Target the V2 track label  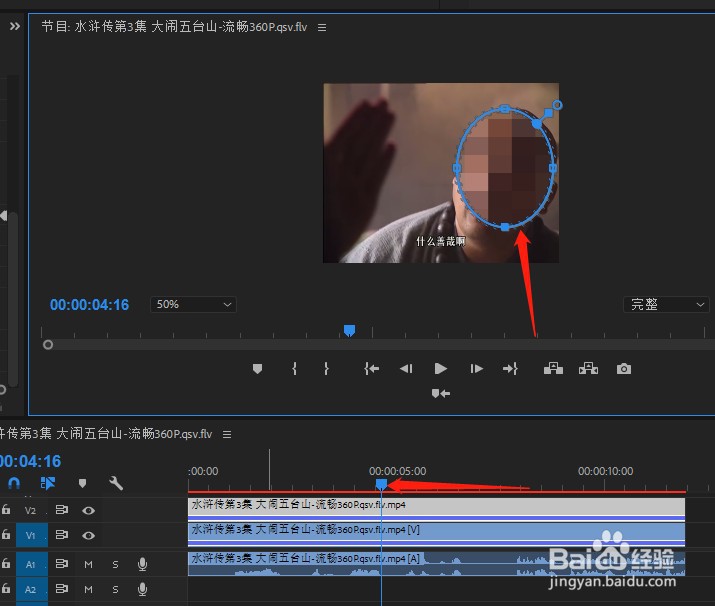[x=31, y=510]
